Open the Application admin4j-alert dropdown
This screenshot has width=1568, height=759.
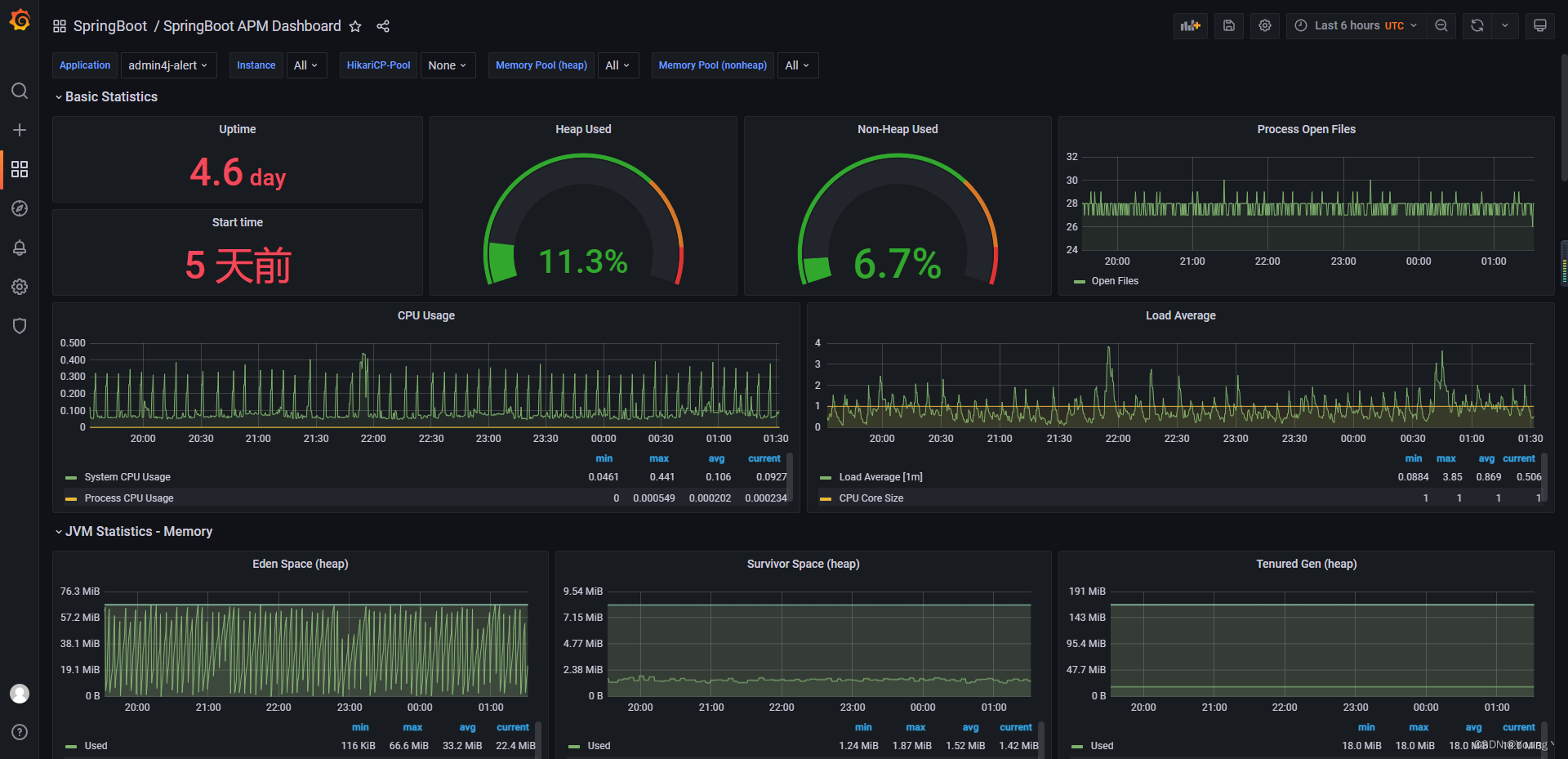tap(168, 65)
